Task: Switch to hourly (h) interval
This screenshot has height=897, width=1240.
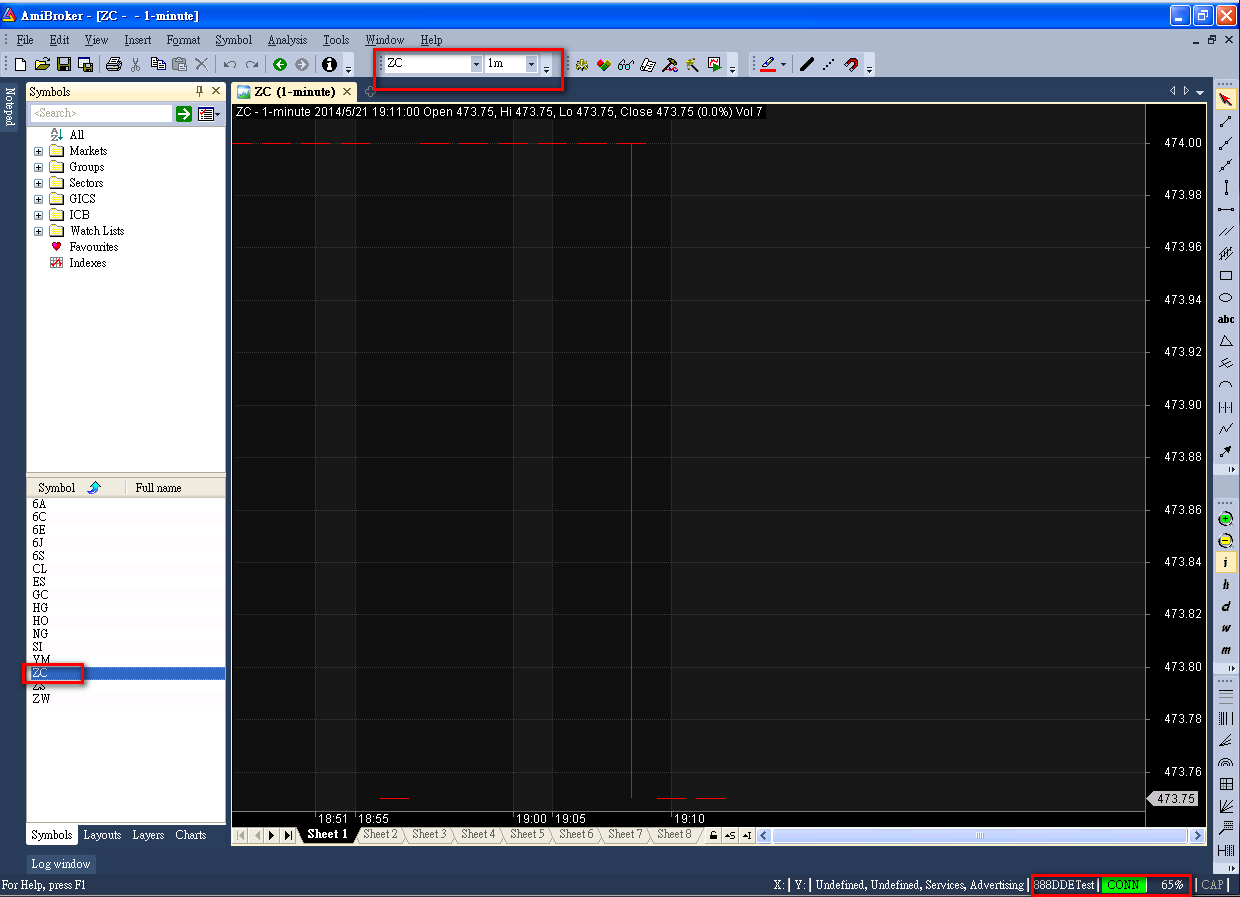Action: point(1226,585)
